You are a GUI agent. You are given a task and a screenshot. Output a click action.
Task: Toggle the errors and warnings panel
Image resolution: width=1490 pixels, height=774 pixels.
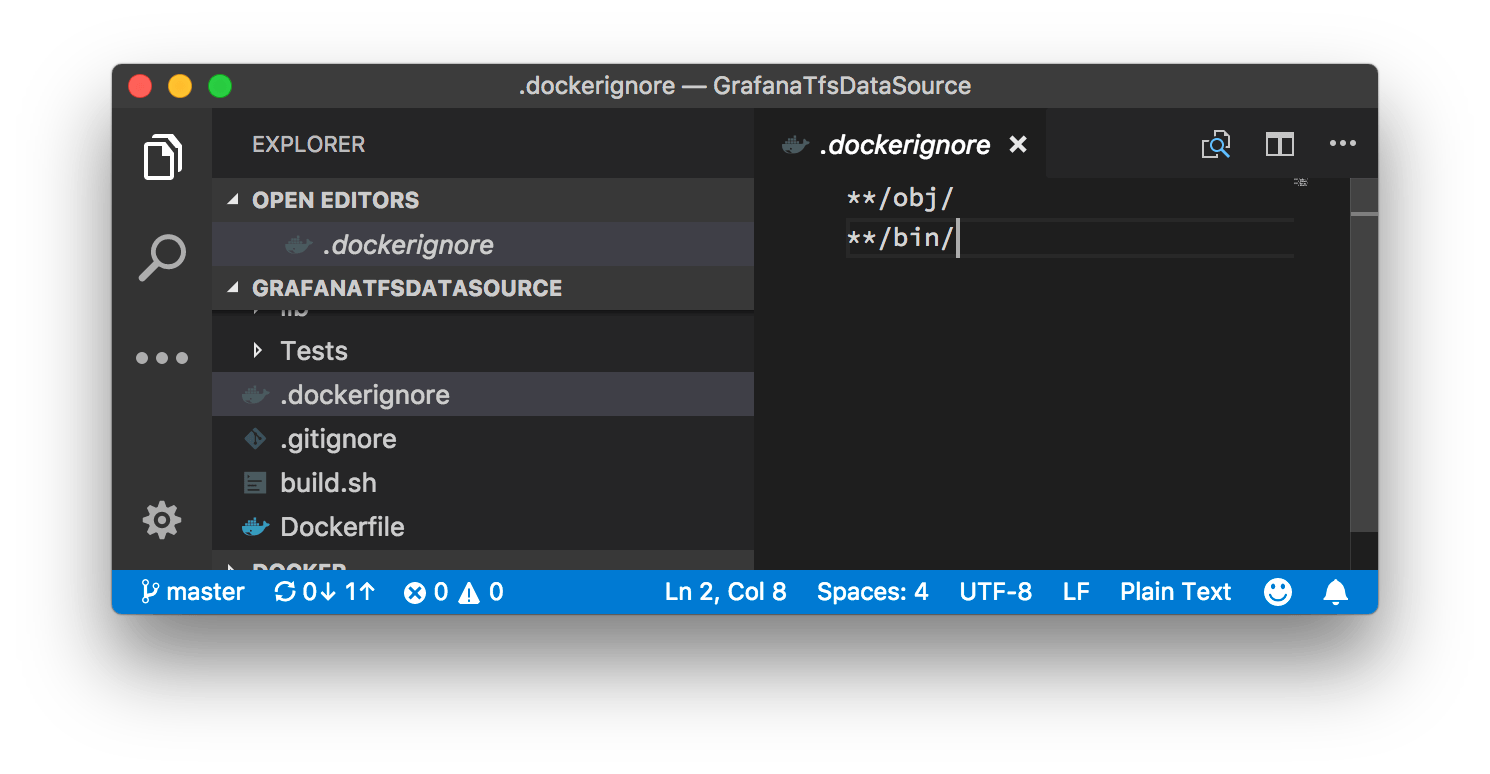coord(453,591)
